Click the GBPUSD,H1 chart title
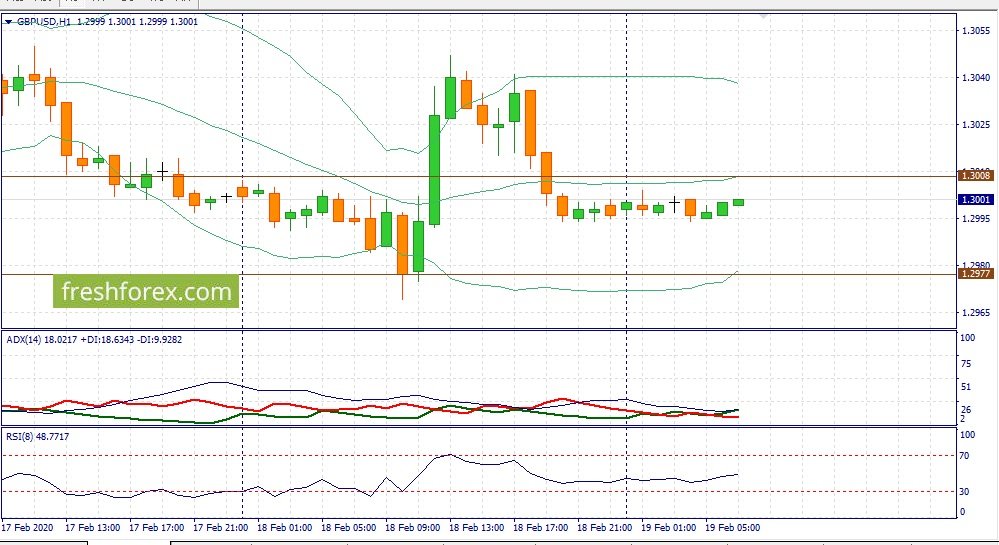Viewport: 999px width, 545px height. pos(44,22)
